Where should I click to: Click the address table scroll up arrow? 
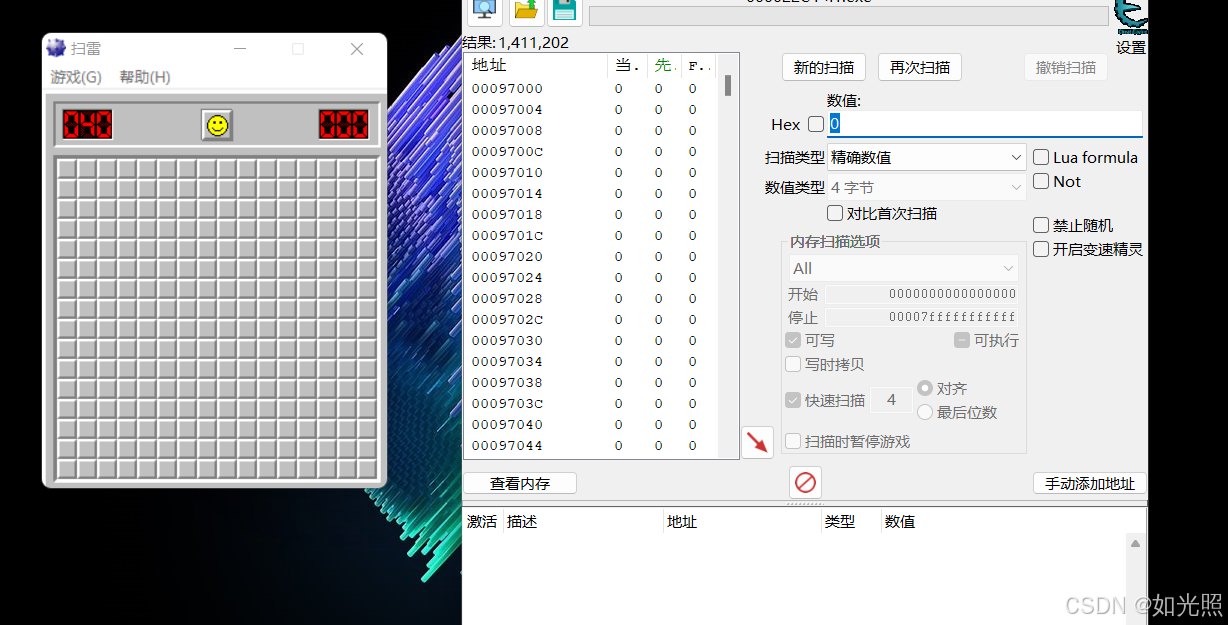click(x=1135, y=543)
